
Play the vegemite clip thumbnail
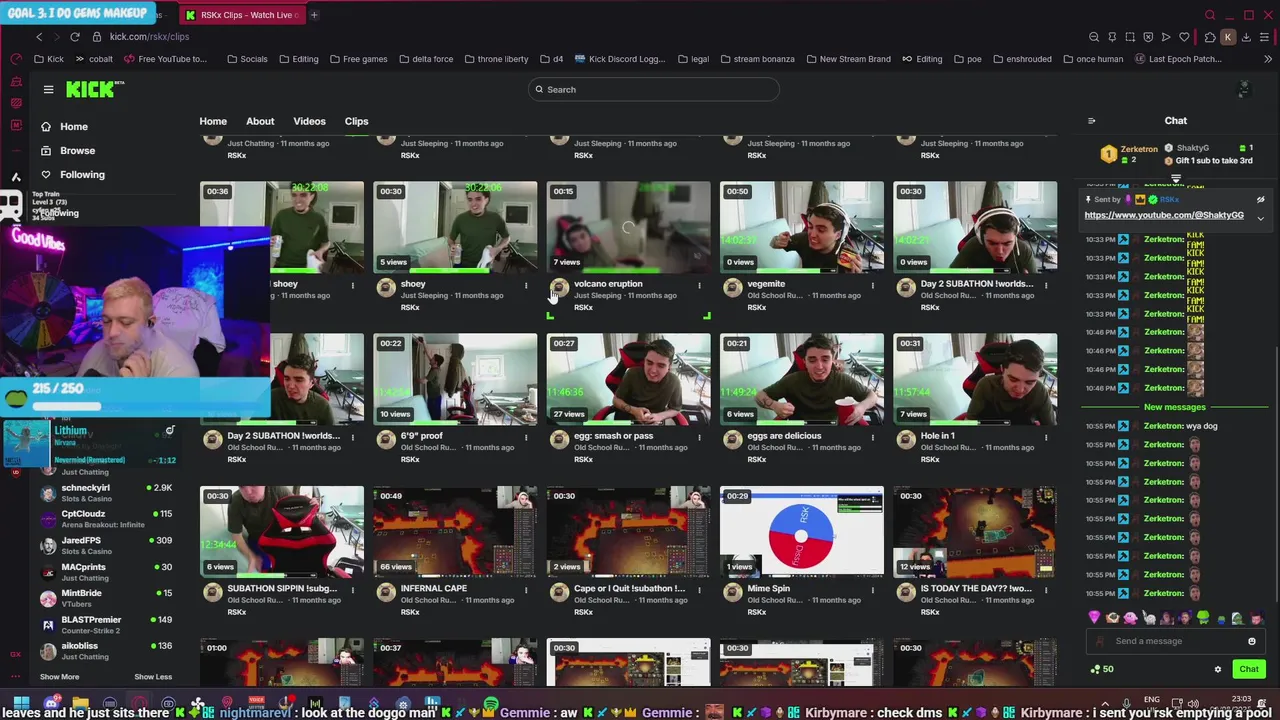(x=802, y=226)
